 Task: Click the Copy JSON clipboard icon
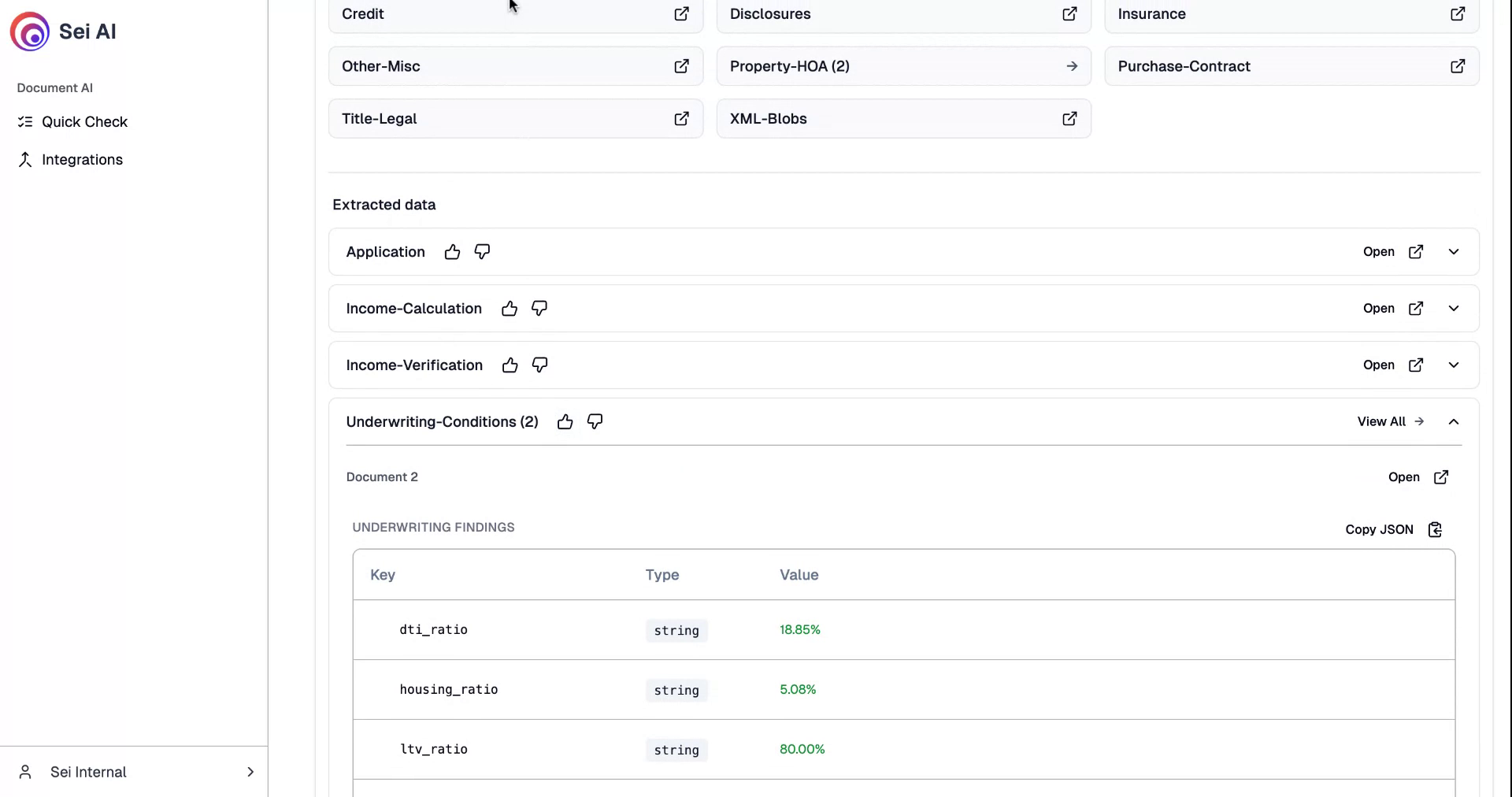coord(1434,529)
